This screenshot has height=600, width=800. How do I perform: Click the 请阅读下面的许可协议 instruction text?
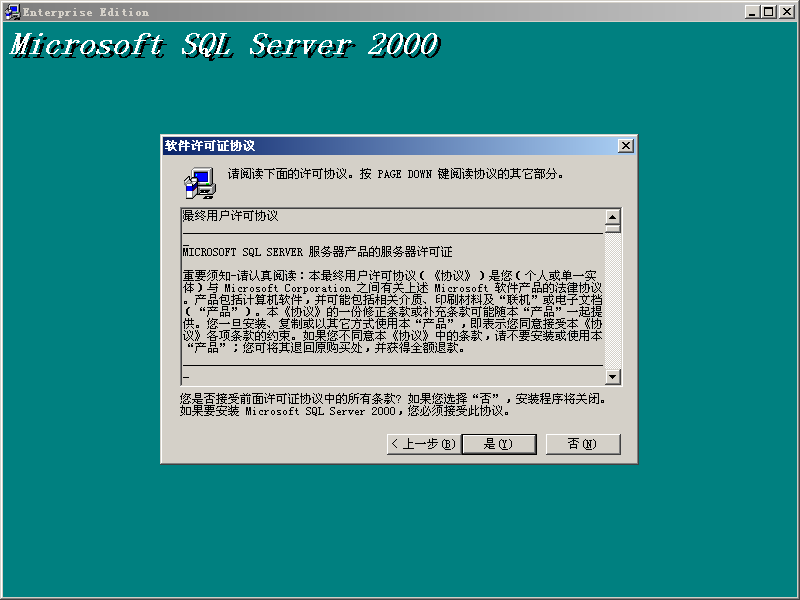click(395, 174)
